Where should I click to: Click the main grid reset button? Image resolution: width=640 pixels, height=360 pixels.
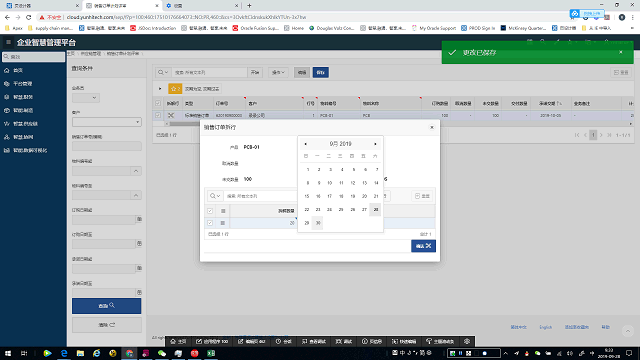[x=621, y=72]
